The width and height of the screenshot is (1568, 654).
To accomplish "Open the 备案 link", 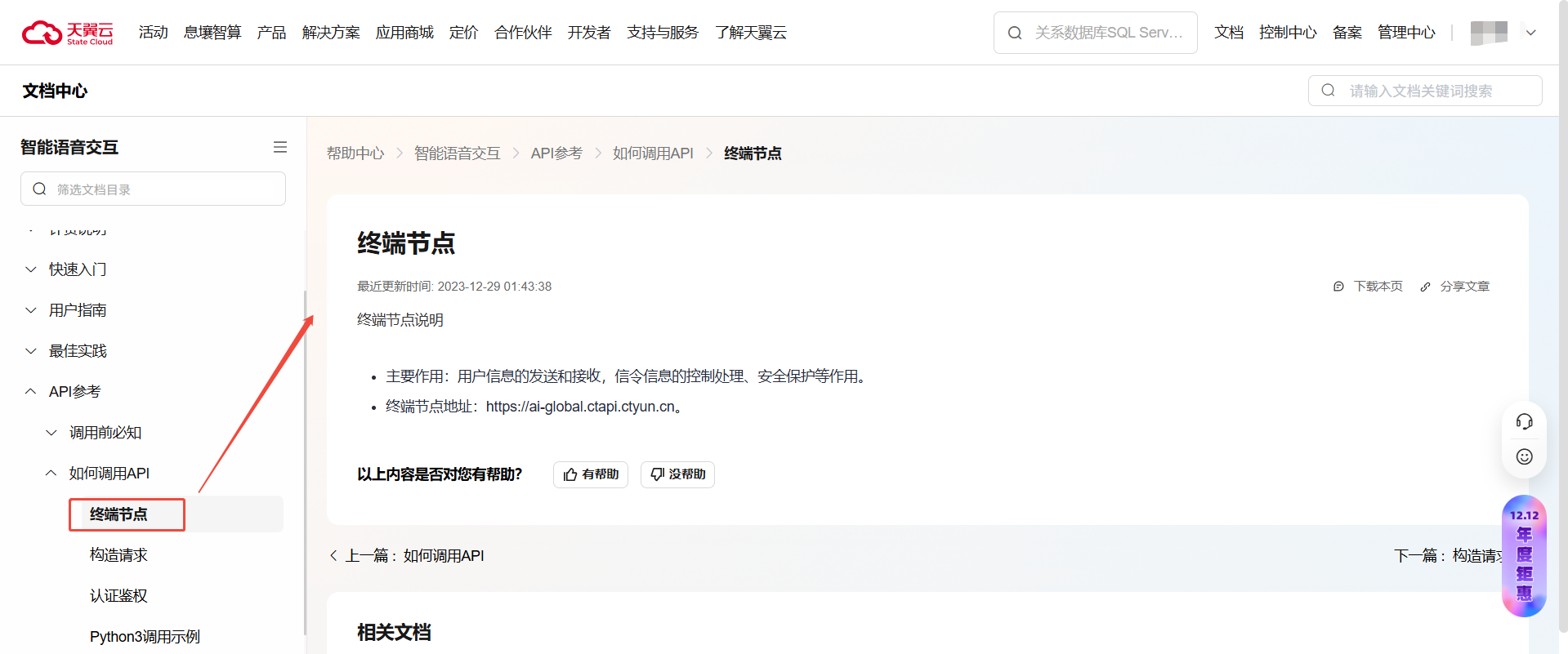I will coord(1347,33).
